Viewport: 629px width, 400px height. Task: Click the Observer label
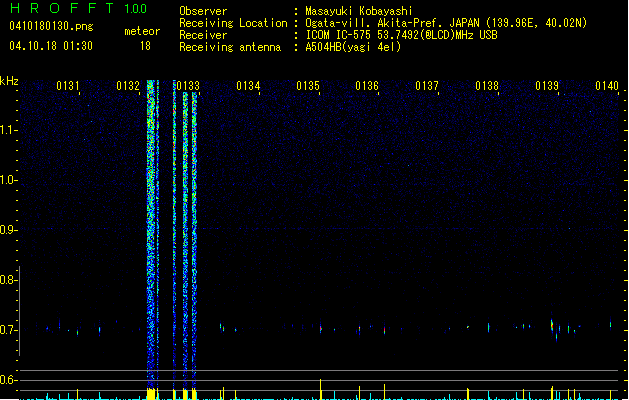[203, 11]
